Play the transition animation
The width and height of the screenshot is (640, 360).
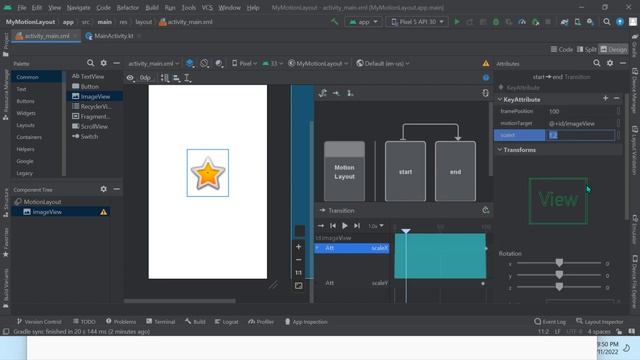point(344,225)
